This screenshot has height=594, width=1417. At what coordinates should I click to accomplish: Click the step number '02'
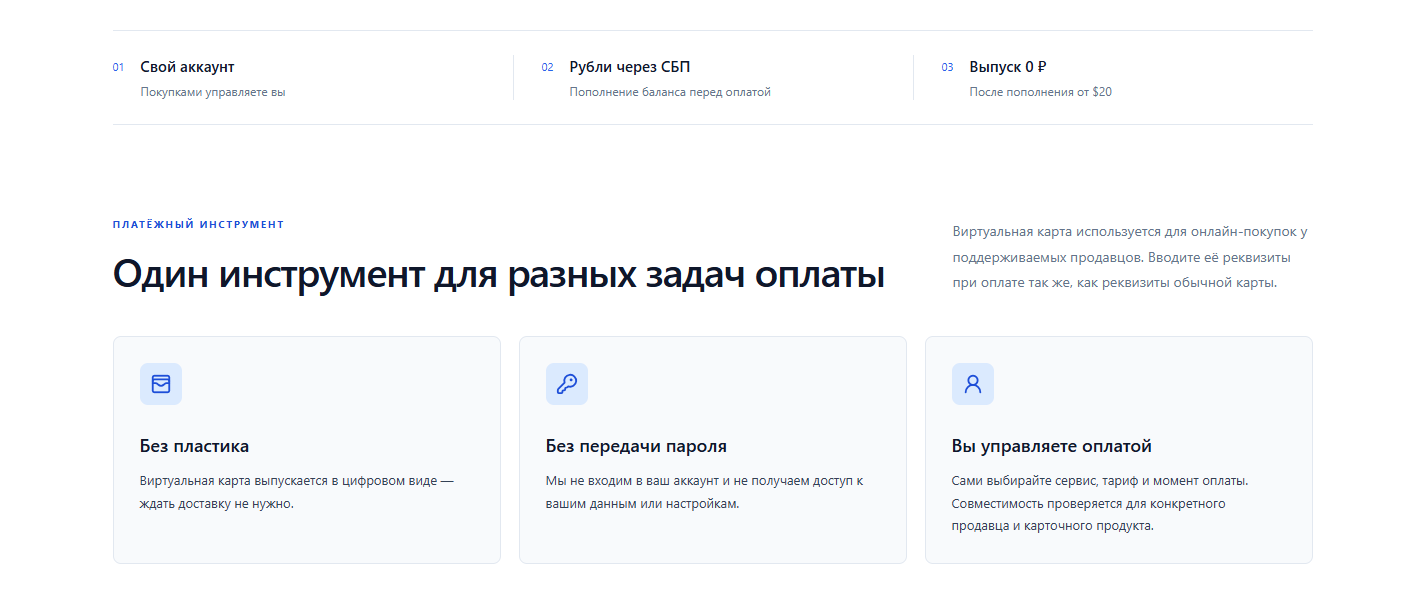tap(547, 68)
